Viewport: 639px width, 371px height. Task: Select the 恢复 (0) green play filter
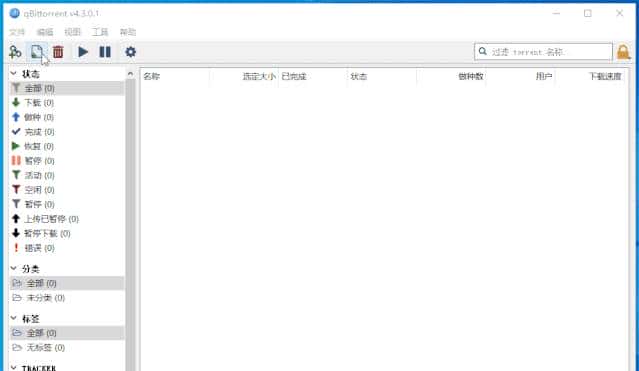click(67, 146)
